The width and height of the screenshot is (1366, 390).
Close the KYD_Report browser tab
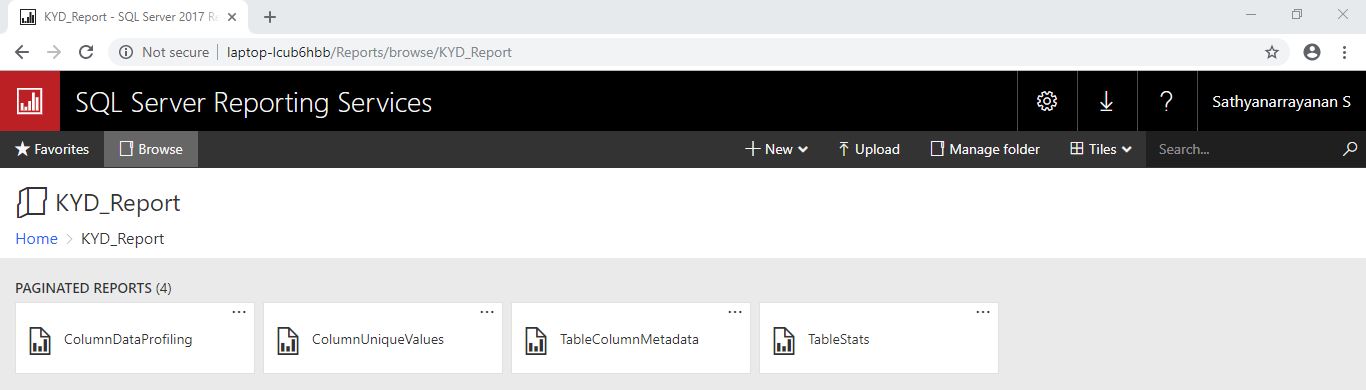click(x=232, y=17)
